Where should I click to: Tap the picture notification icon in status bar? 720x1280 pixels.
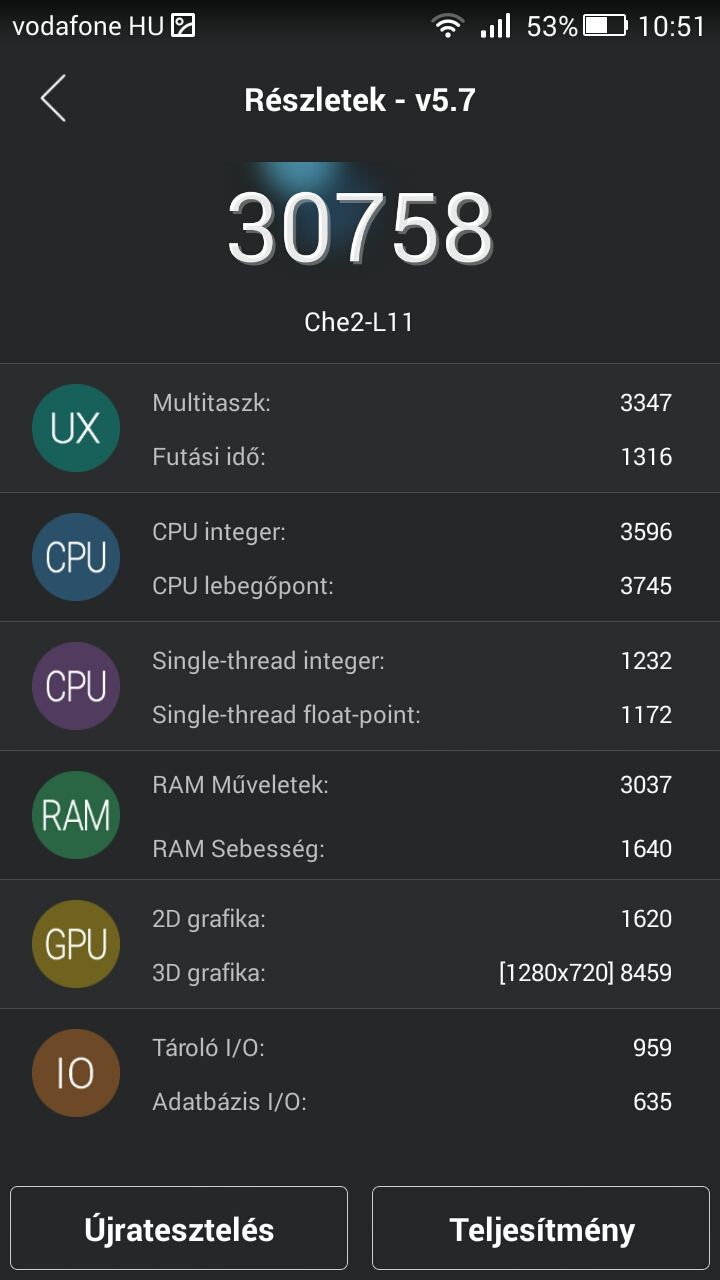(183, 26)
